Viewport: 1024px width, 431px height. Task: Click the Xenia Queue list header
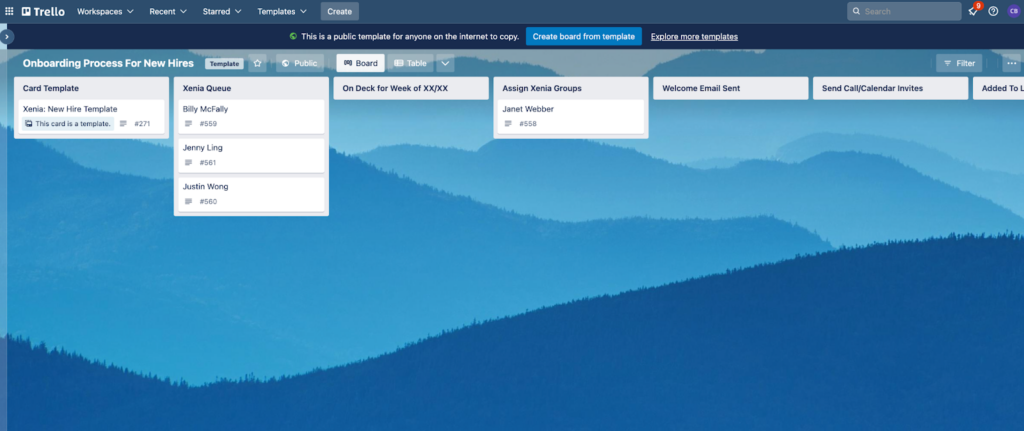pyautogui.click(x=207, y=88)
